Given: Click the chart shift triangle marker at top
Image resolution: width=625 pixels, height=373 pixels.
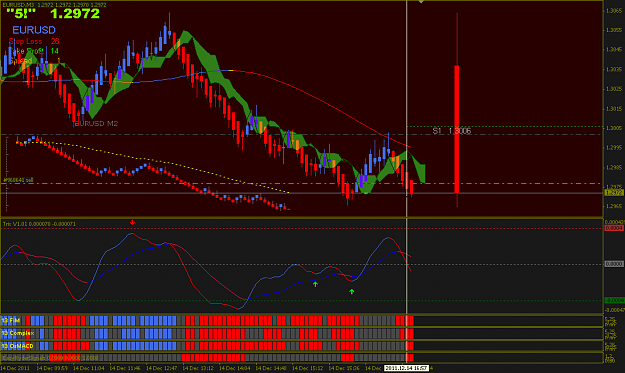Looking at the screenshot, I should click(x=421, y=2).
